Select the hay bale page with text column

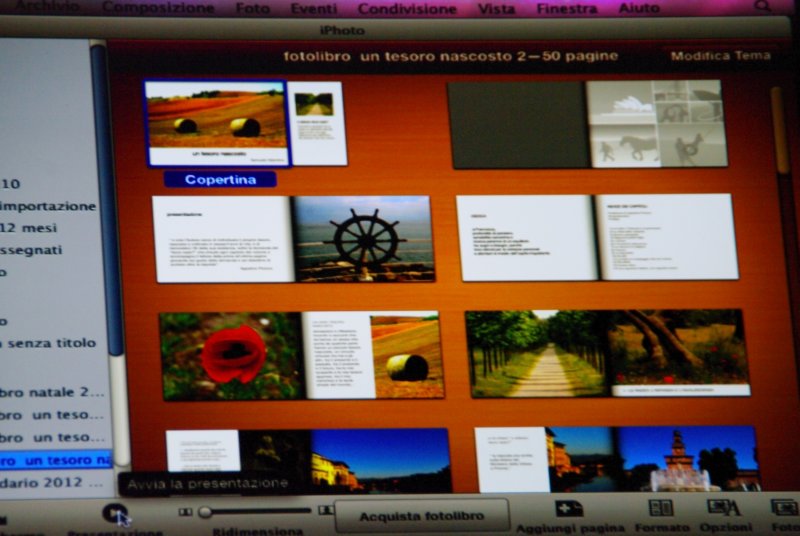point(373,354)
